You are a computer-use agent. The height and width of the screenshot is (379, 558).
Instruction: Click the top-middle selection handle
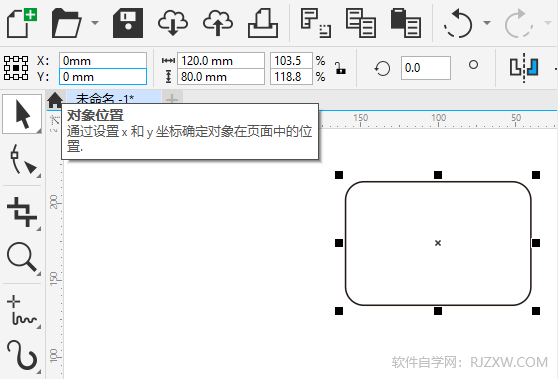[x=438, y=175]
